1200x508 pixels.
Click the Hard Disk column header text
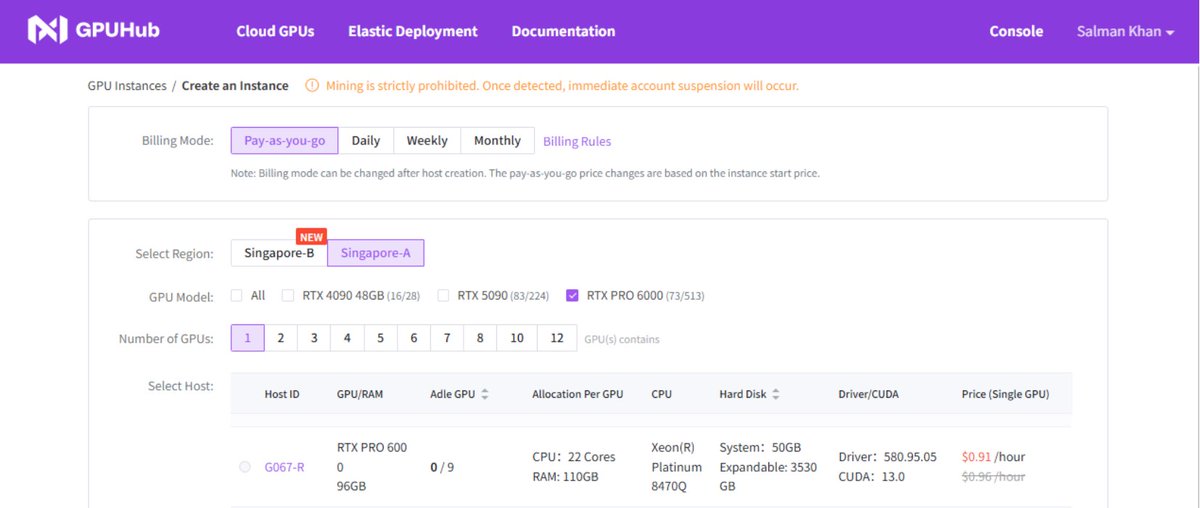point(743,394)
